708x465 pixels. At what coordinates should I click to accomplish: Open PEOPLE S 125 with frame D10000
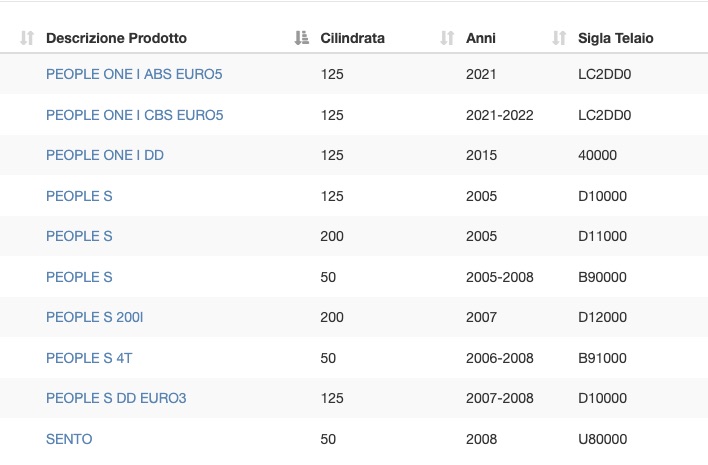79,196
